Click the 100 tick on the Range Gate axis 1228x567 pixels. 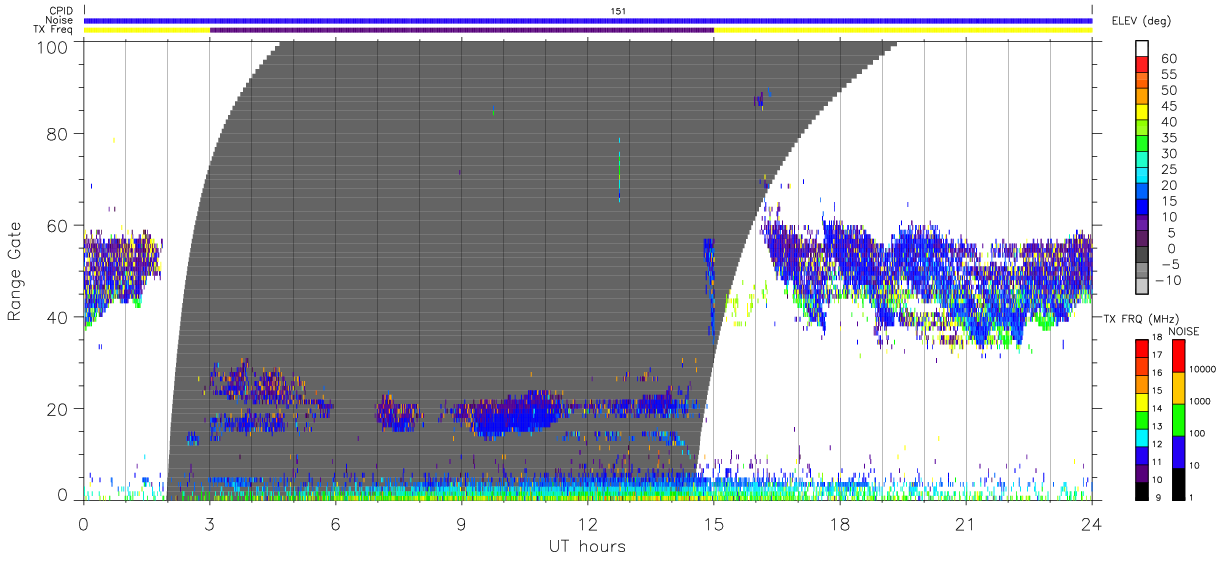55,46
